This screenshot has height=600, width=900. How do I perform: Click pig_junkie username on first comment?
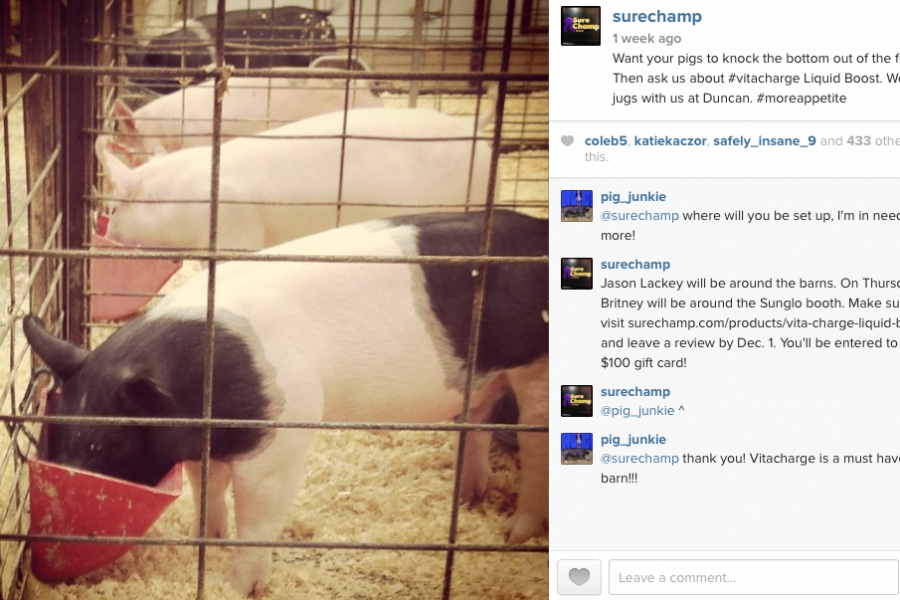(x=633, y=196)
